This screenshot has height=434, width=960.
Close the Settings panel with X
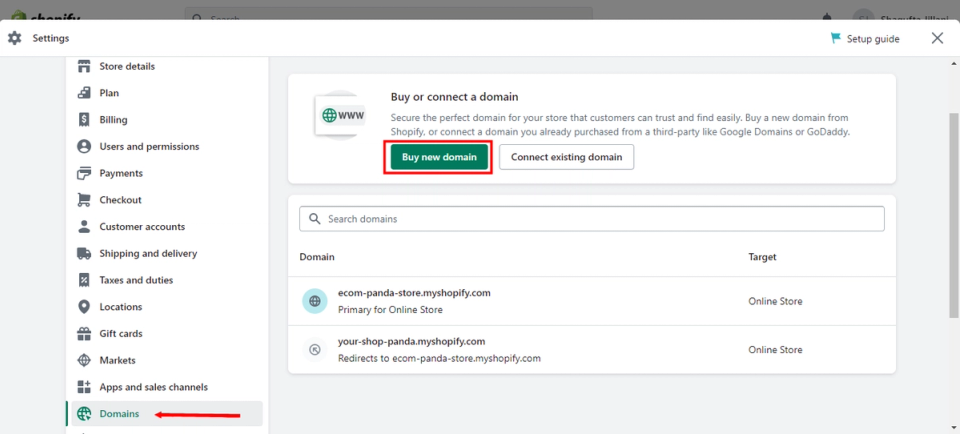point(937,38)
